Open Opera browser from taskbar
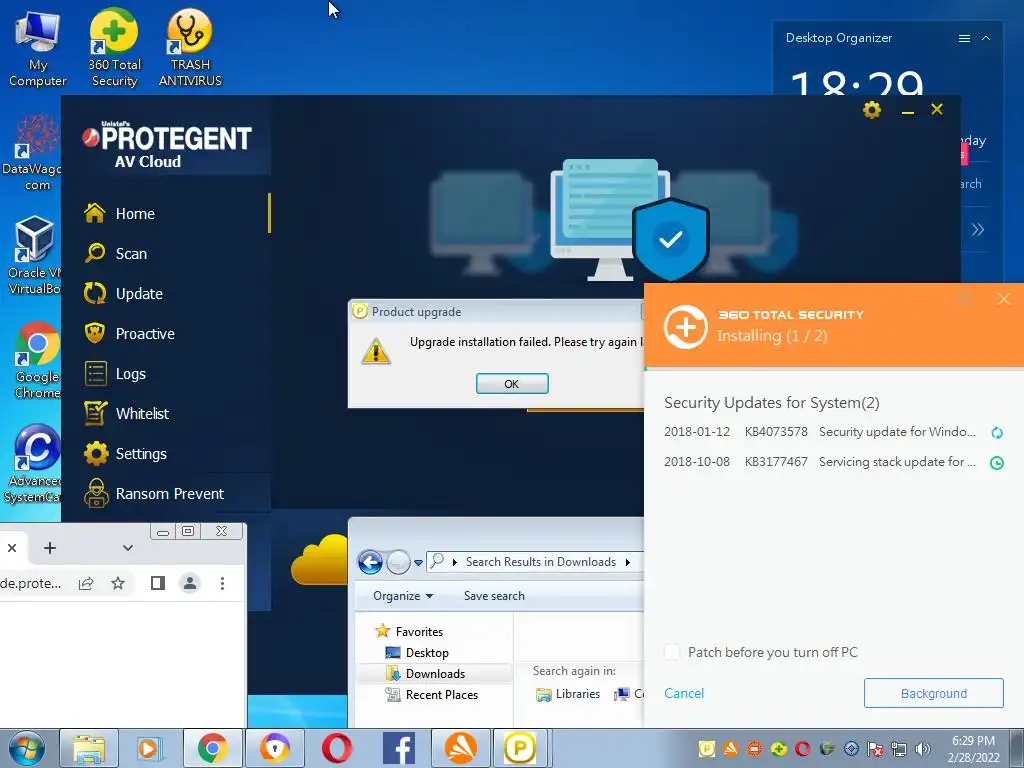Viewport: 1024px width, 768px height. pos(336,748)
